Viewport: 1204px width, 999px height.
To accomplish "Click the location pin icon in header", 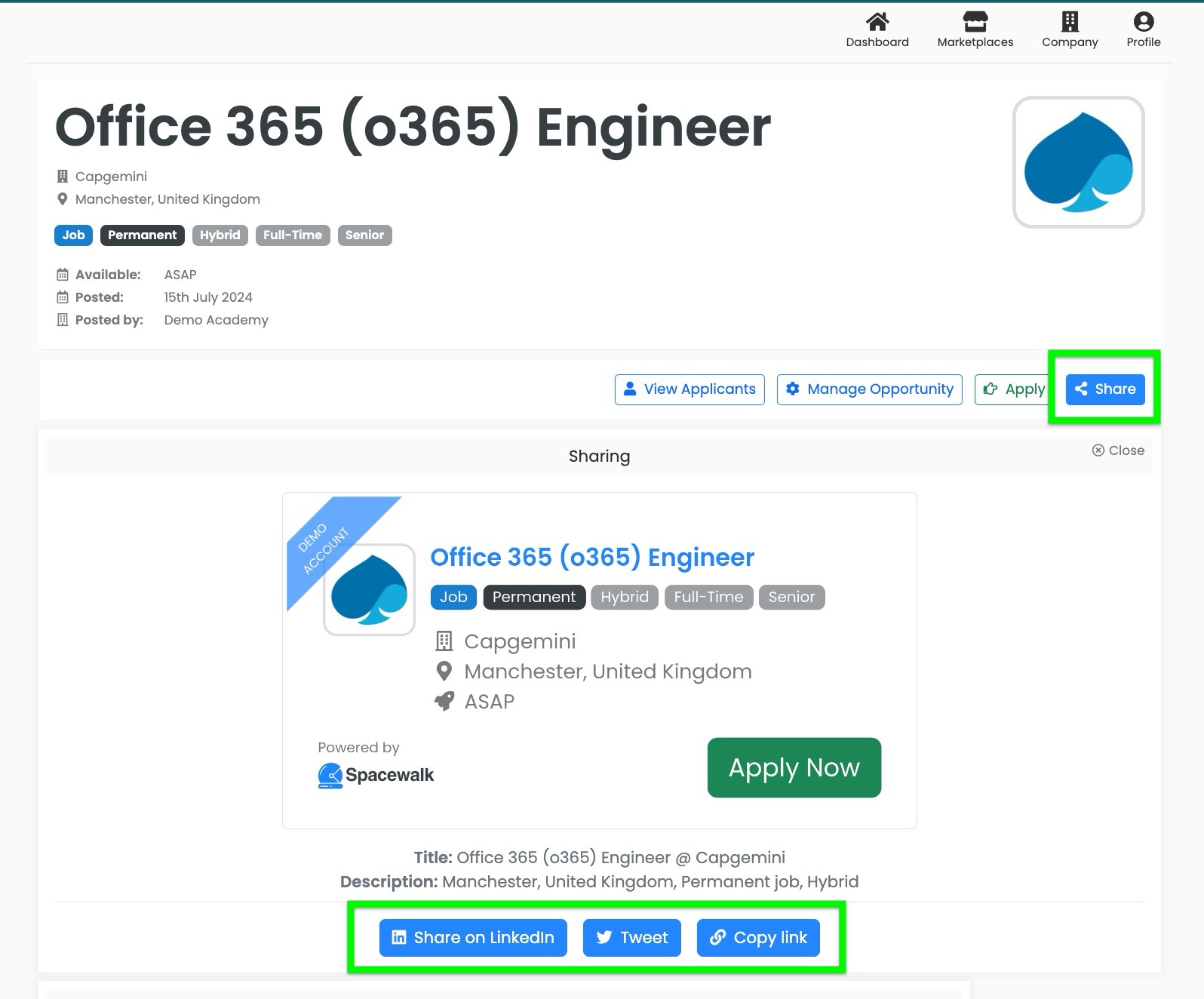I will coord(63,199).
